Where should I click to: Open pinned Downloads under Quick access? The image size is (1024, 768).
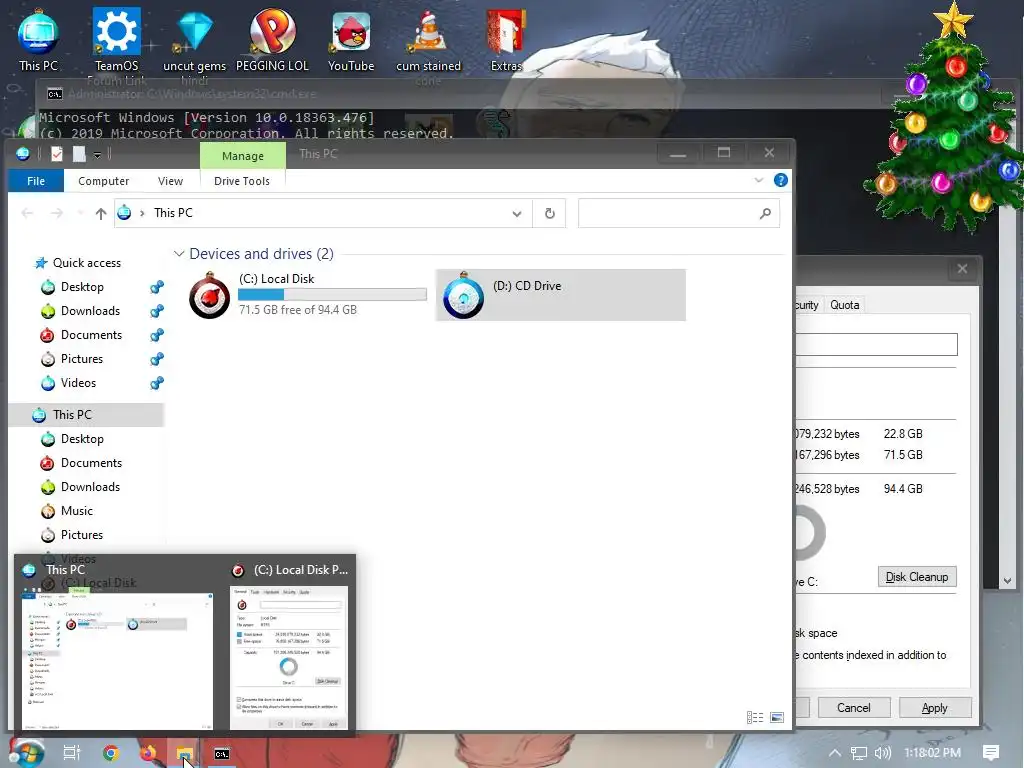(90, 311)
